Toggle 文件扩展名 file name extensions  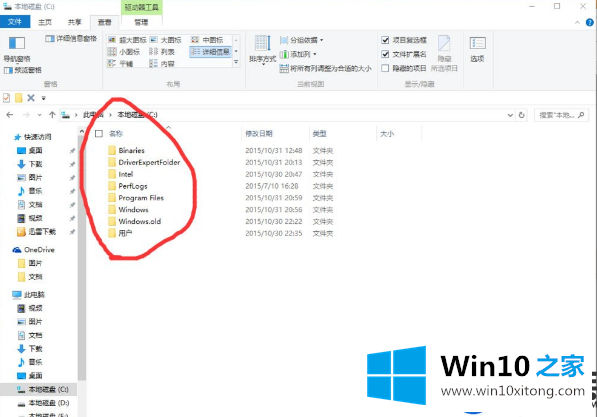(404, 54)
